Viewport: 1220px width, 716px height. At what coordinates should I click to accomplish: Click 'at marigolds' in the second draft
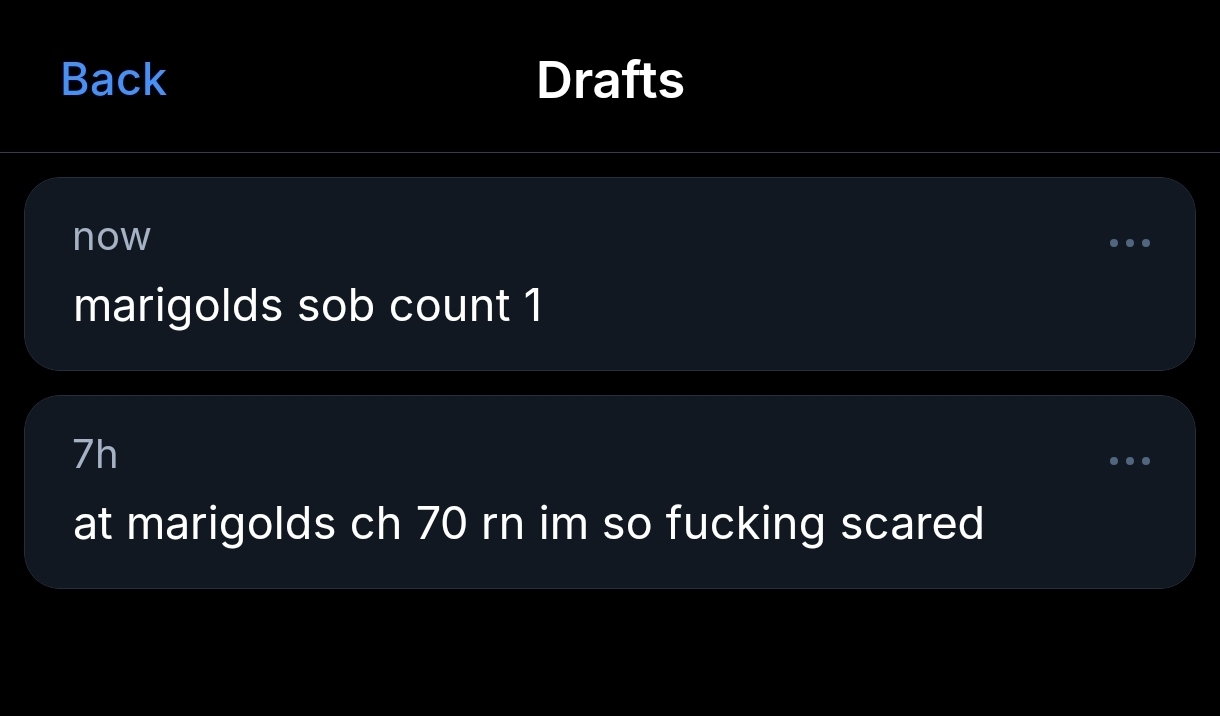pyautogui.click(x=204, y=524)
